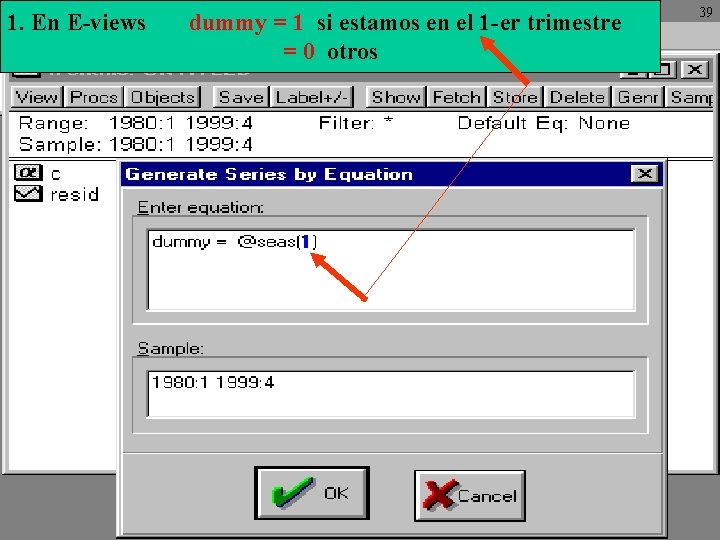This screenshot has width=720, height=540.
Task: Click the Filter: * text
Action: click(356, 123)
